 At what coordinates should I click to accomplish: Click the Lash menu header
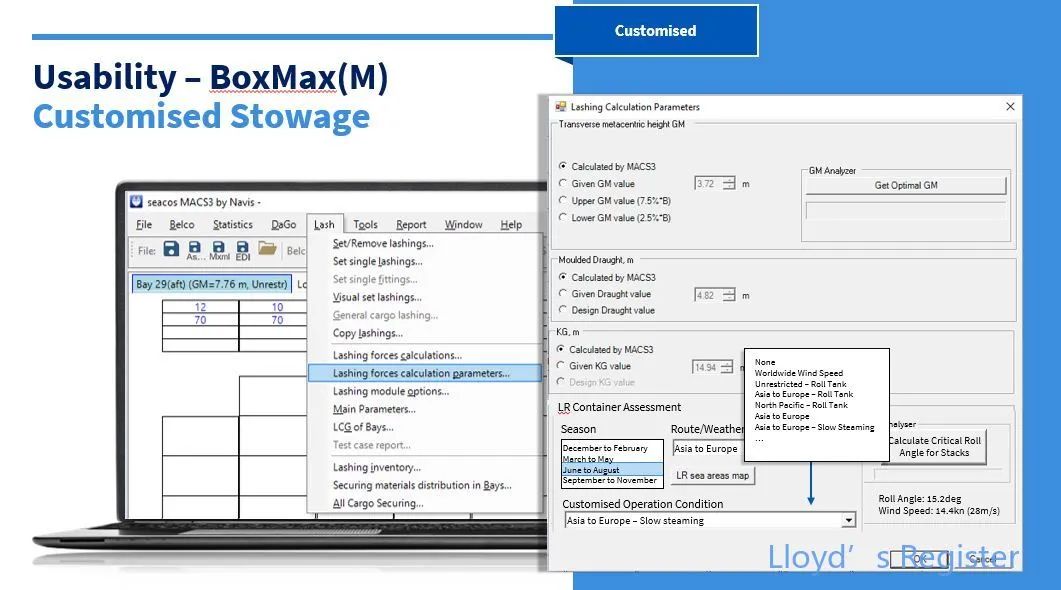coord(324,225)
